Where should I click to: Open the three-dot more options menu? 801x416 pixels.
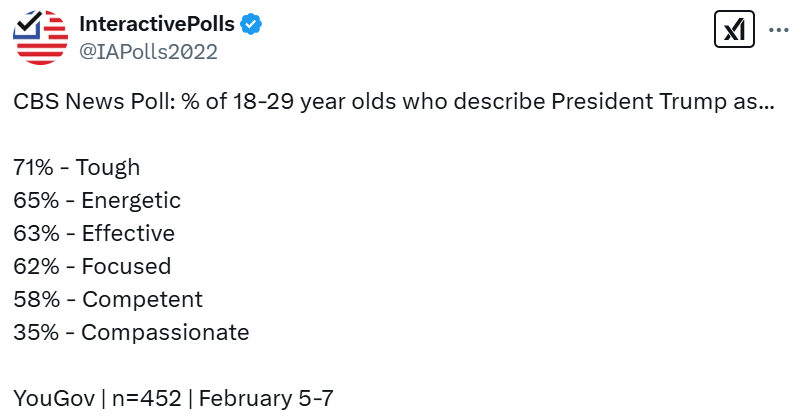[x=778, y=30]
